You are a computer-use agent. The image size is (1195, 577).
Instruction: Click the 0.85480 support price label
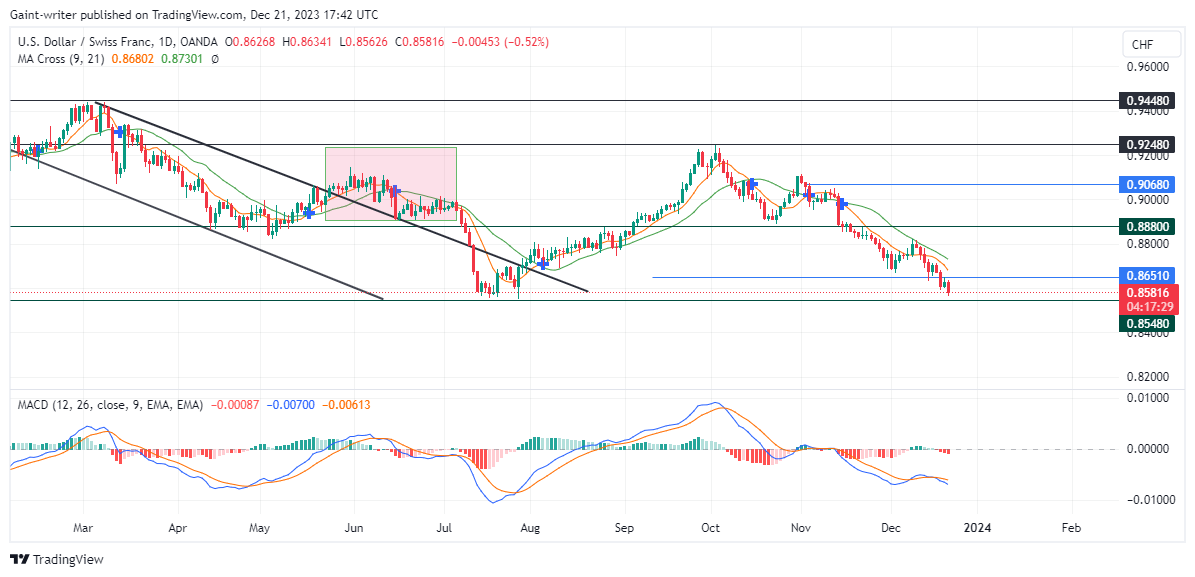pyautogui.click(x=1146, y=324)
